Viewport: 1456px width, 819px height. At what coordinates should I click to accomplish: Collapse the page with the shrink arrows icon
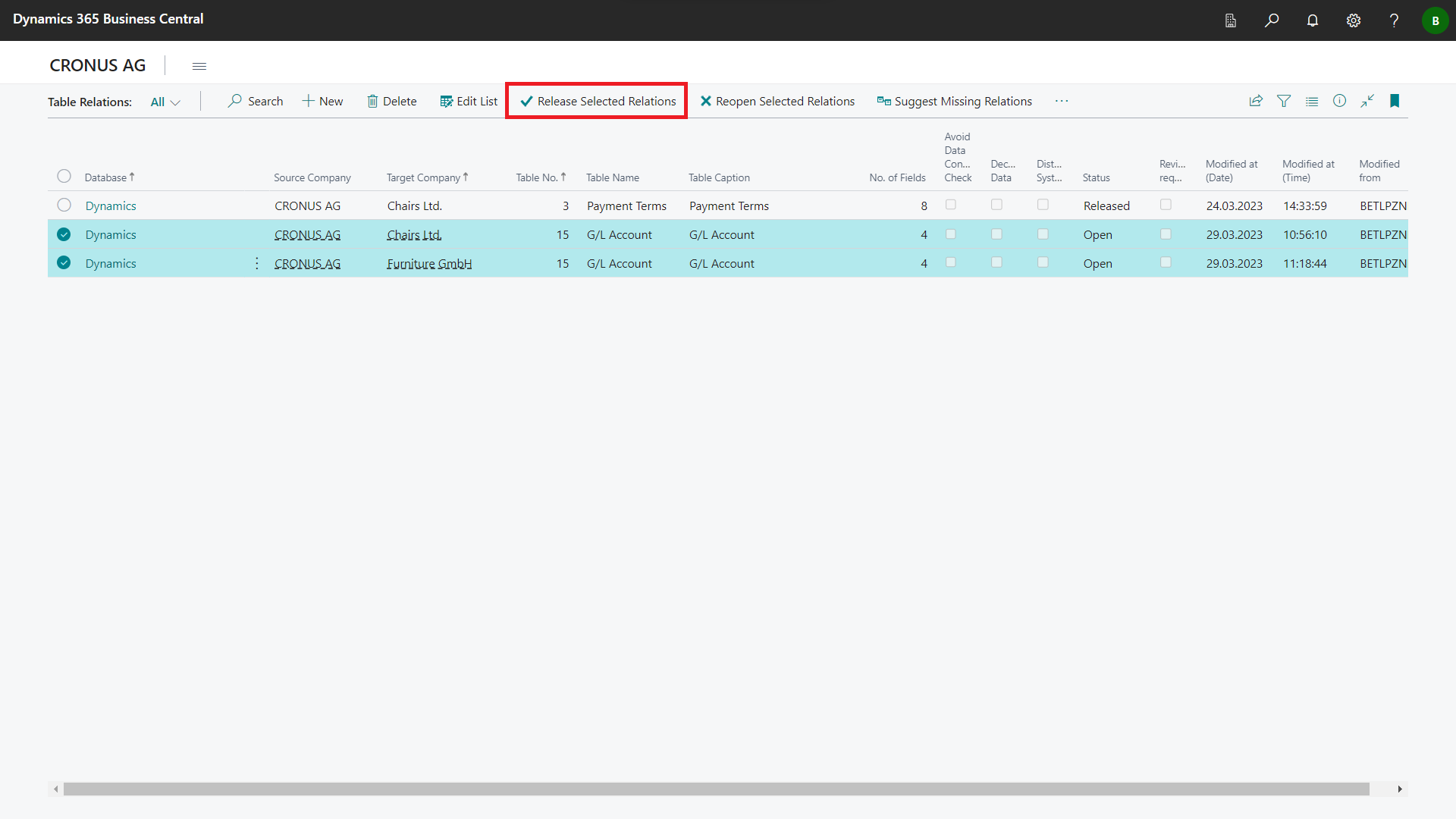point(1367,101)
